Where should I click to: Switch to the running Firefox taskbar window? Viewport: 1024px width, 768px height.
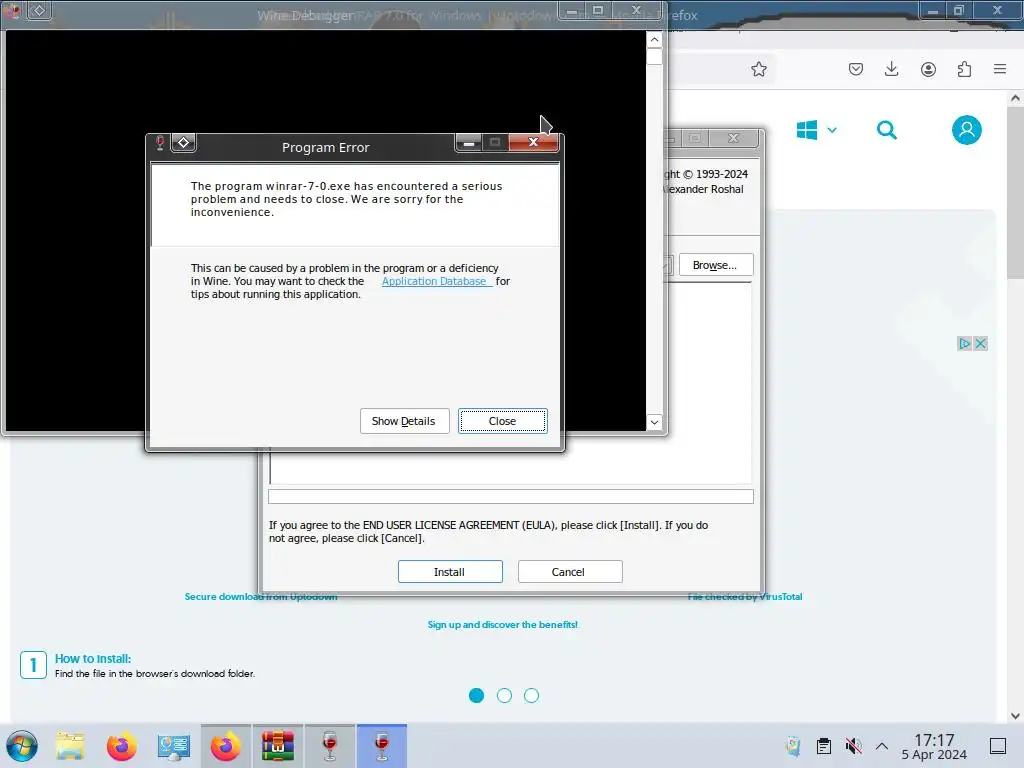click(225, 746)
